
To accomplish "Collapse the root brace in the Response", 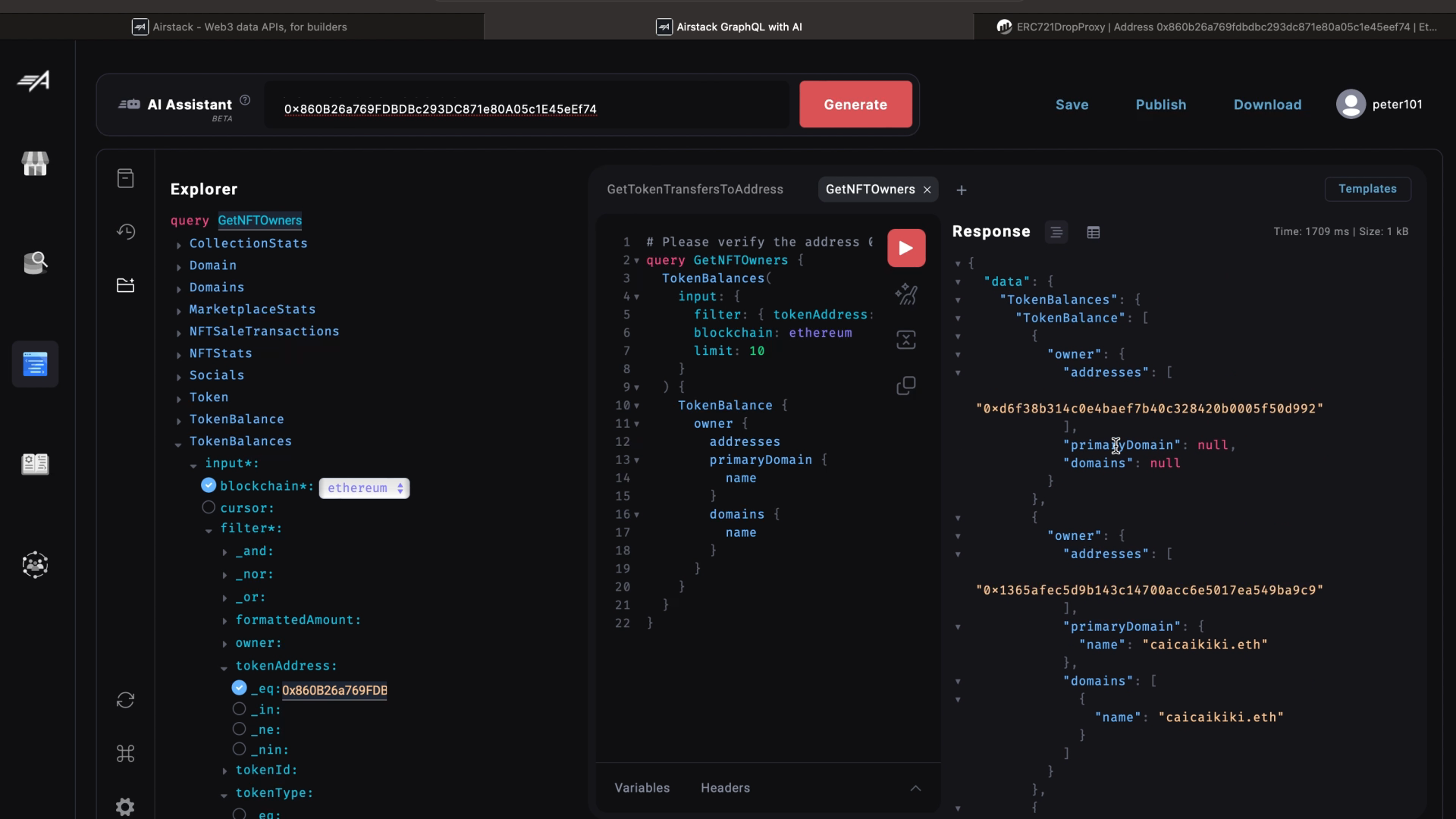I will point(959,264).
